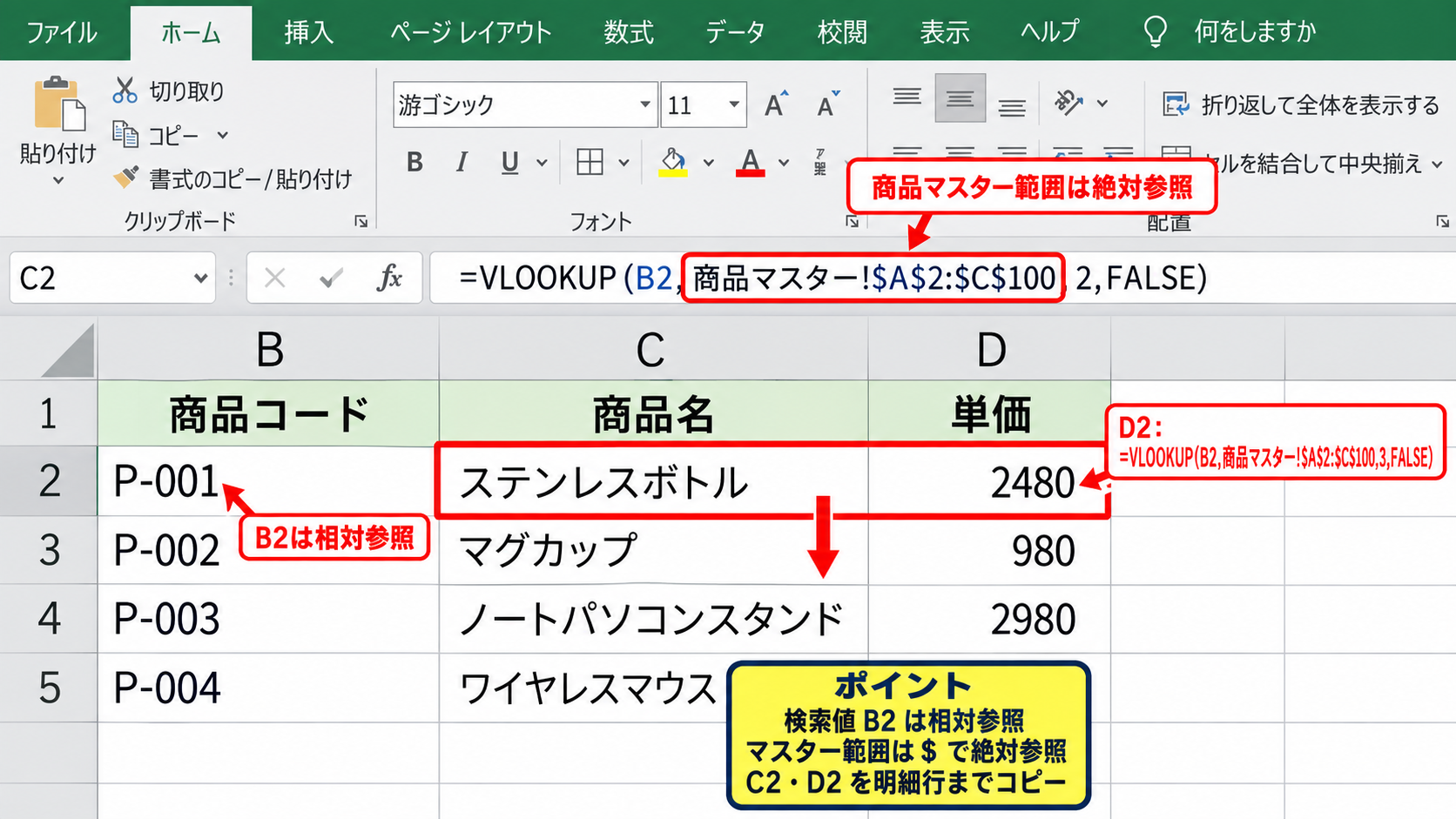Viewport: 1456px width, 819px height.
Task: Click the Format Painter (書式のコピー/貼り付け) brush
Action: [x=125, y=178]
